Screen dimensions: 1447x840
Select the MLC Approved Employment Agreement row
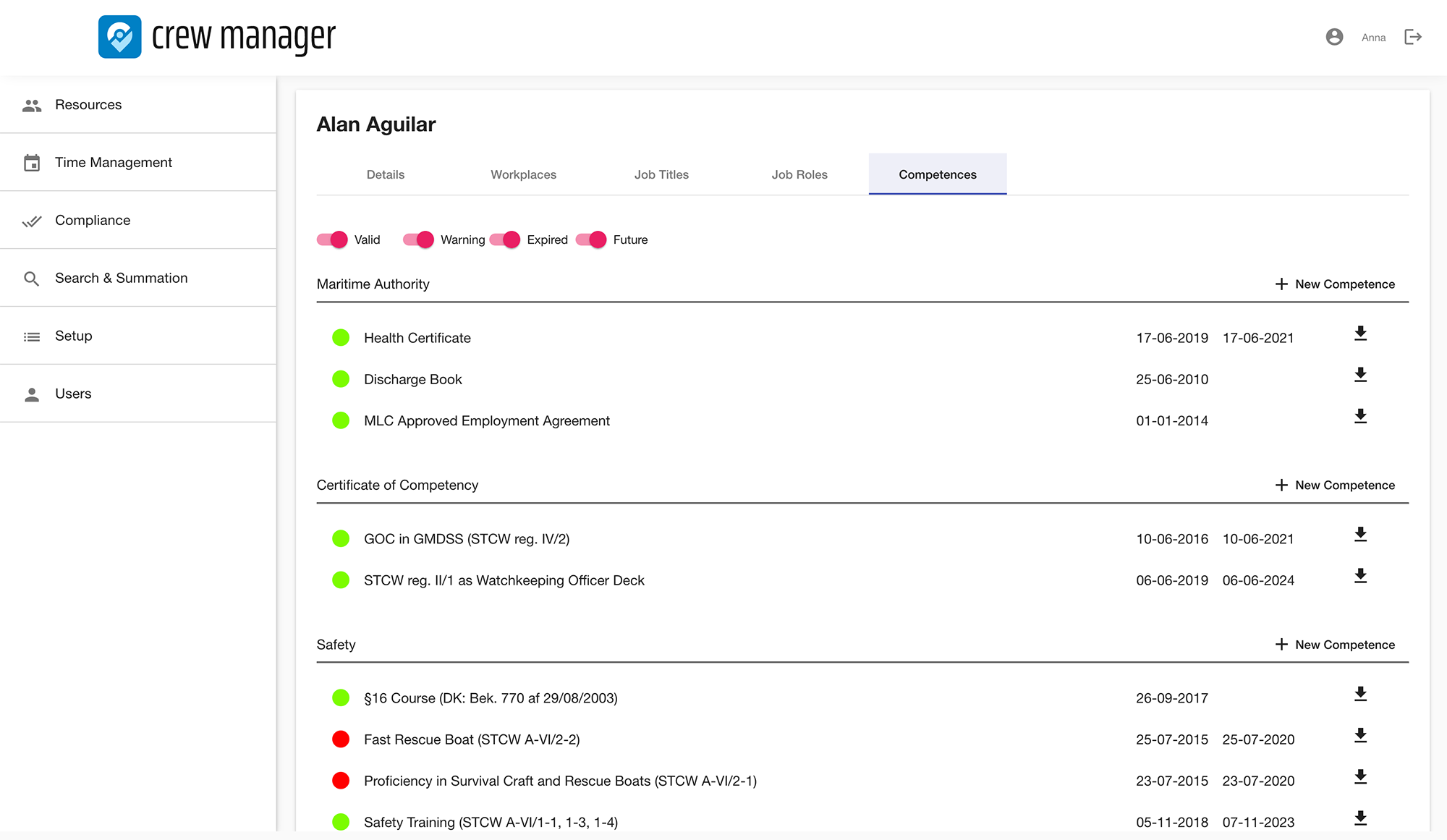point(487,421)
